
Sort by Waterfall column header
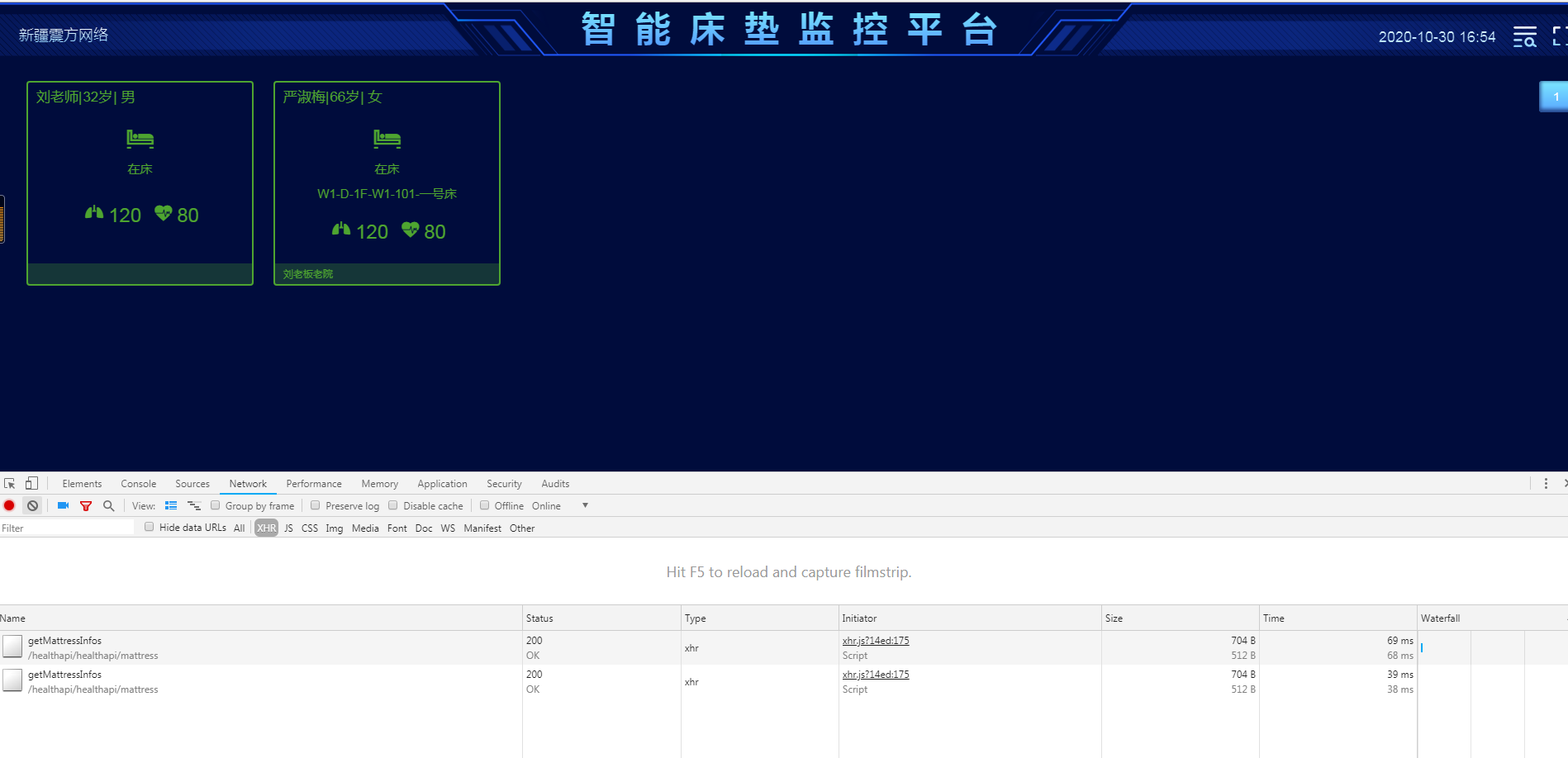1492,618
